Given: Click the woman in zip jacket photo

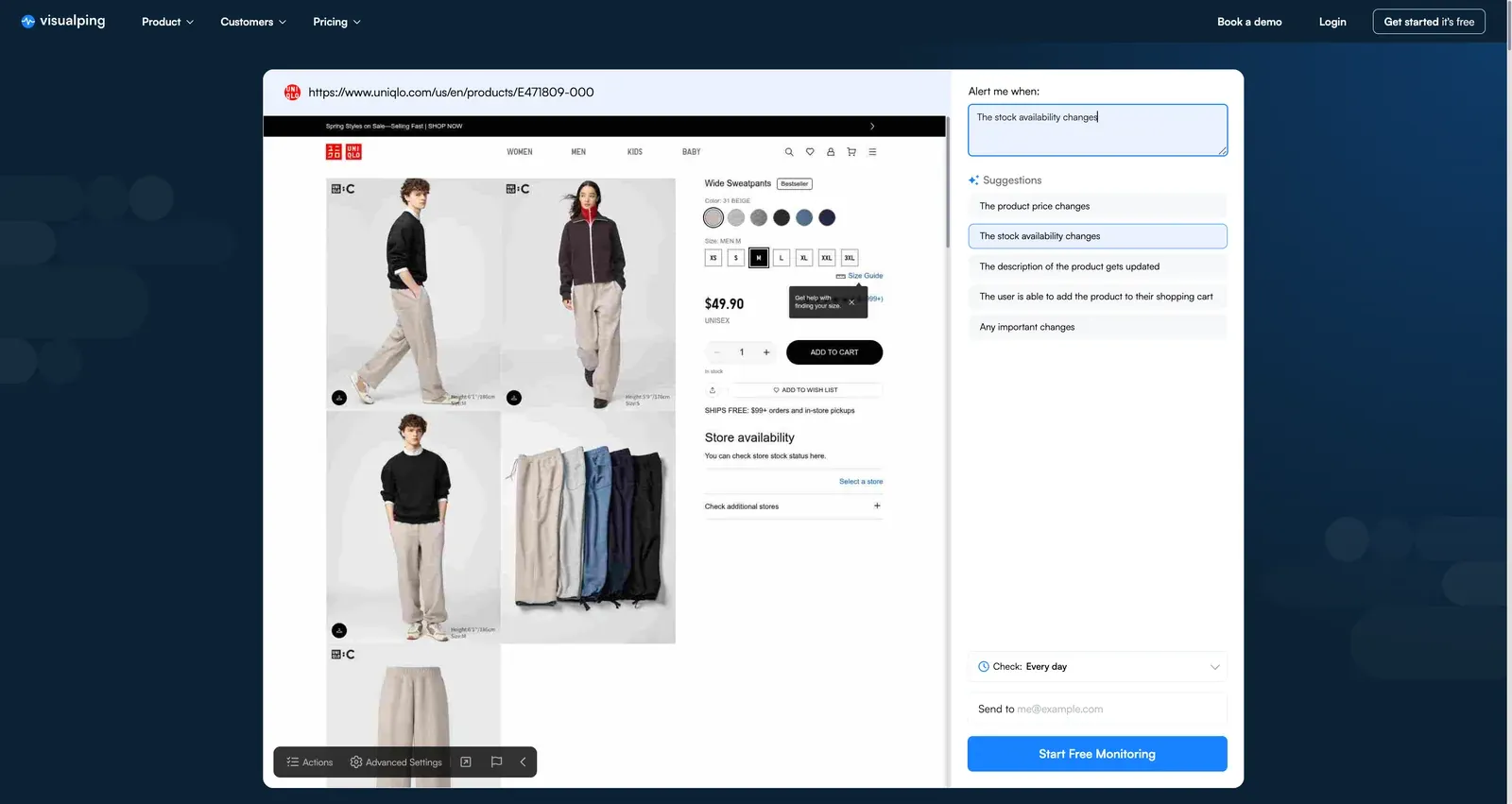Looking at the screenshot, I should 588,293.
